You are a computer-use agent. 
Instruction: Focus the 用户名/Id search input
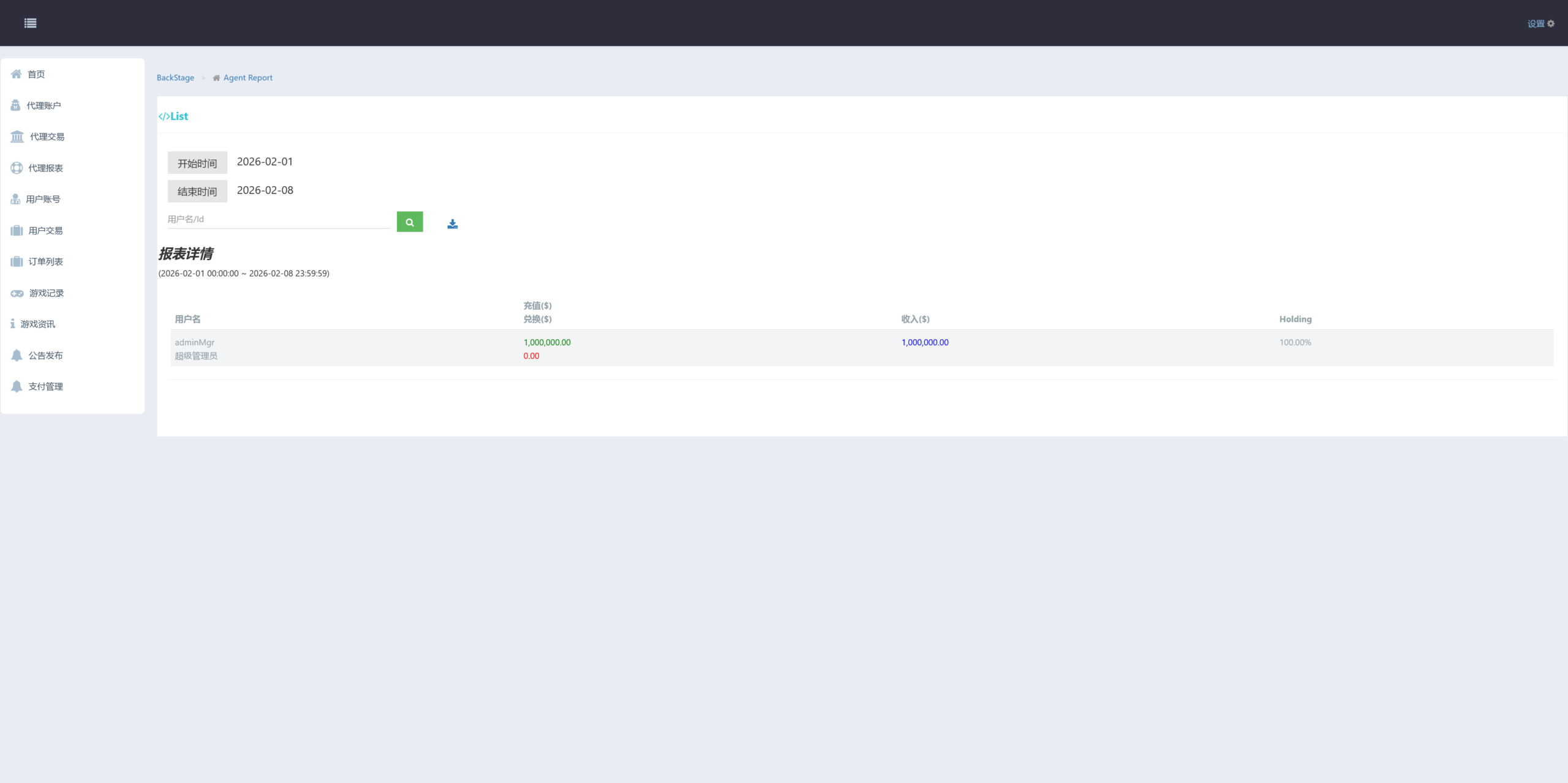pyautogui.click(x=279, y=219)
